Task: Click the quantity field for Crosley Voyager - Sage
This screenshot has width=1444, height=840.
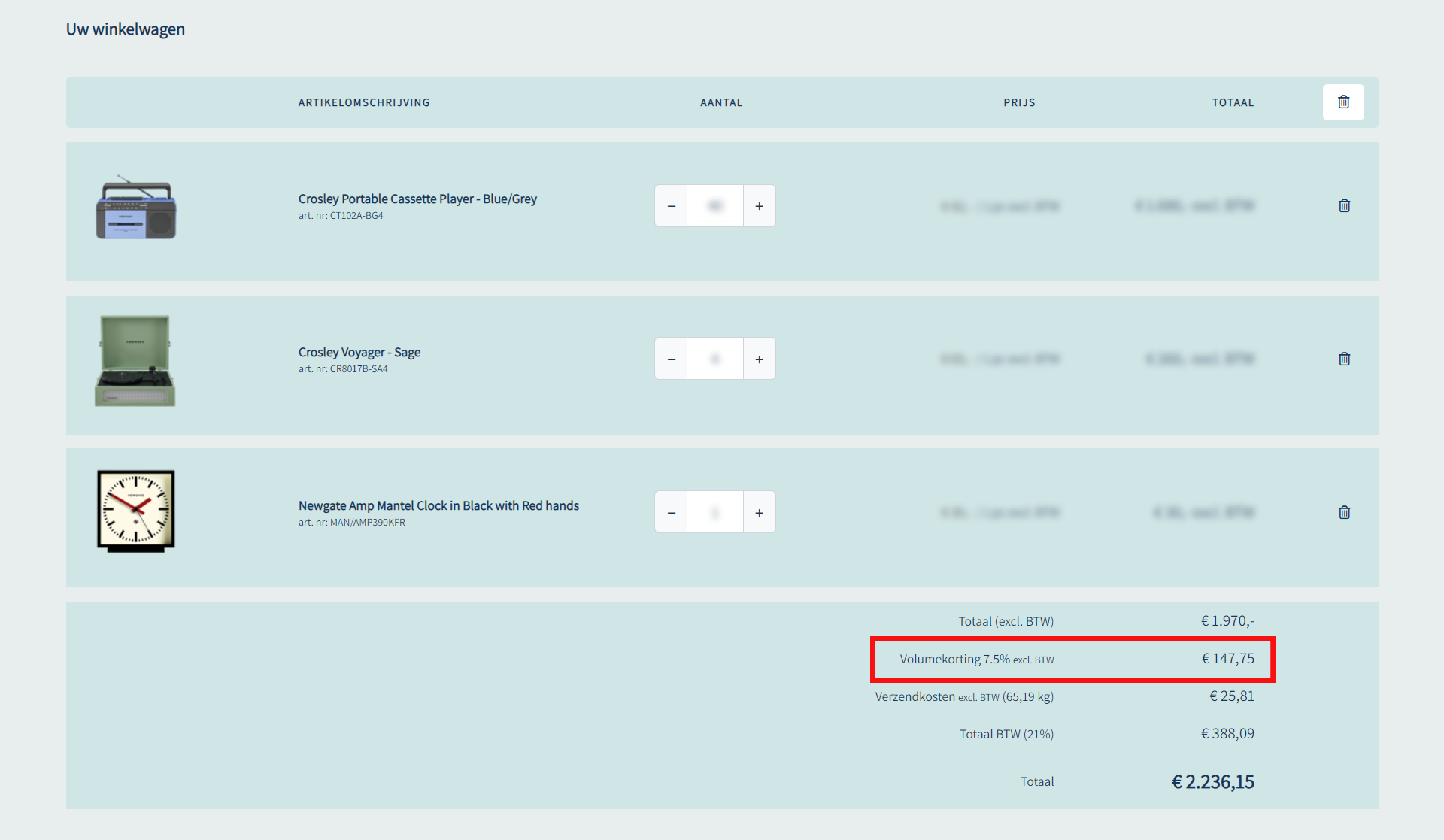Action: point(715,359)
